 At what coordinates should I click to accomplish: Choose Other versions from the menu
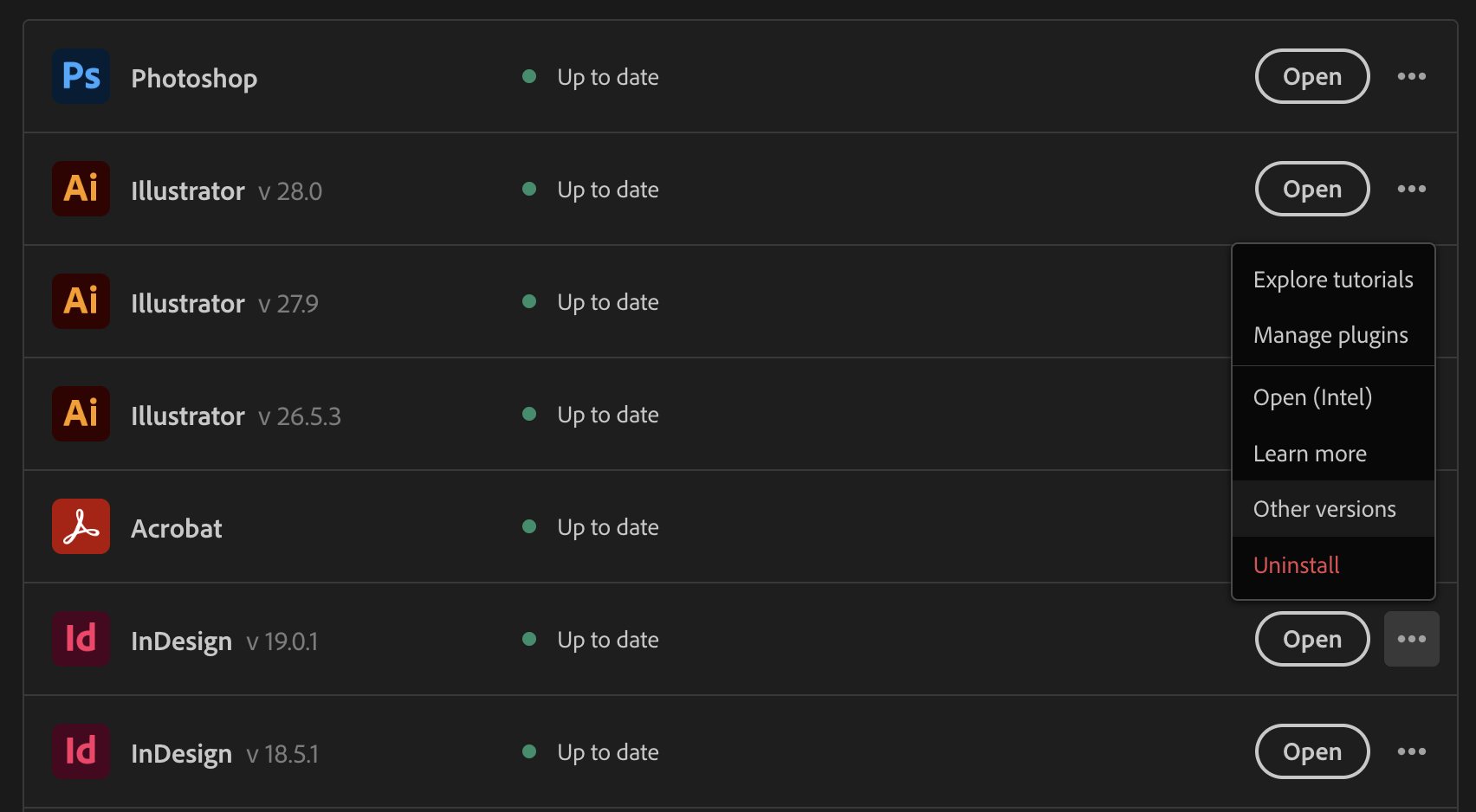(x=1324, y=509)
